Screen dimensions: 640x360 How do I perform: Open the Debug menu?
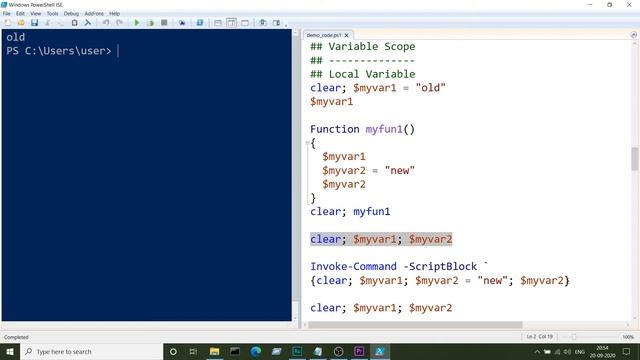71,13
